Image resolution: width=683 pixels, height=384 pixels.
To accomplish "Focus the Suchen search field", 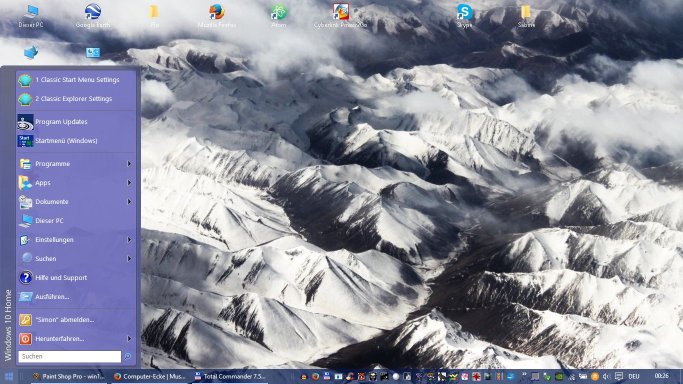I will pos(70,357).
